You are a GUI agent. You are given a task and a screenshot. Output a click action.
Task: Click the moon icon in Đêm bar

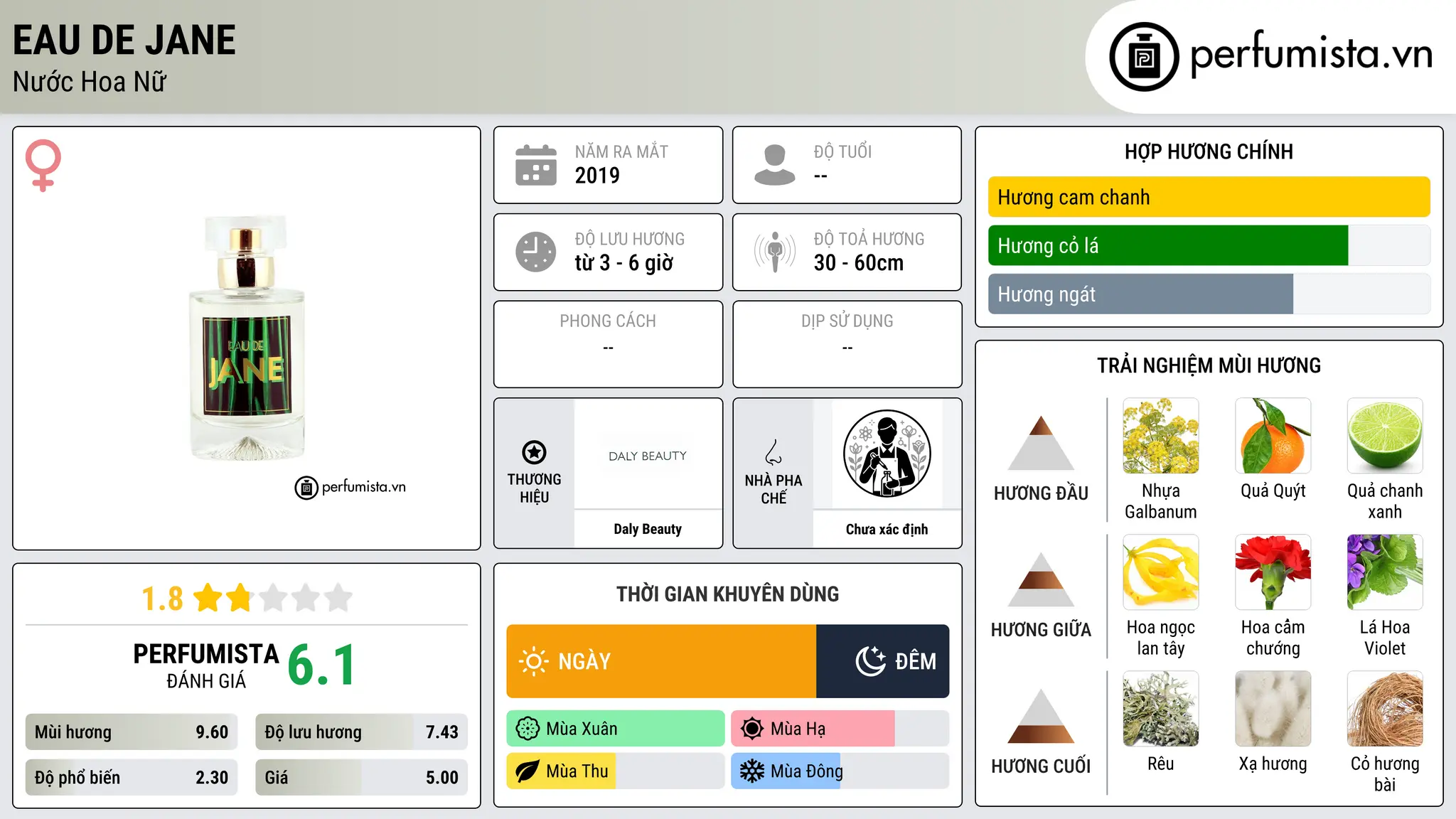871,661
